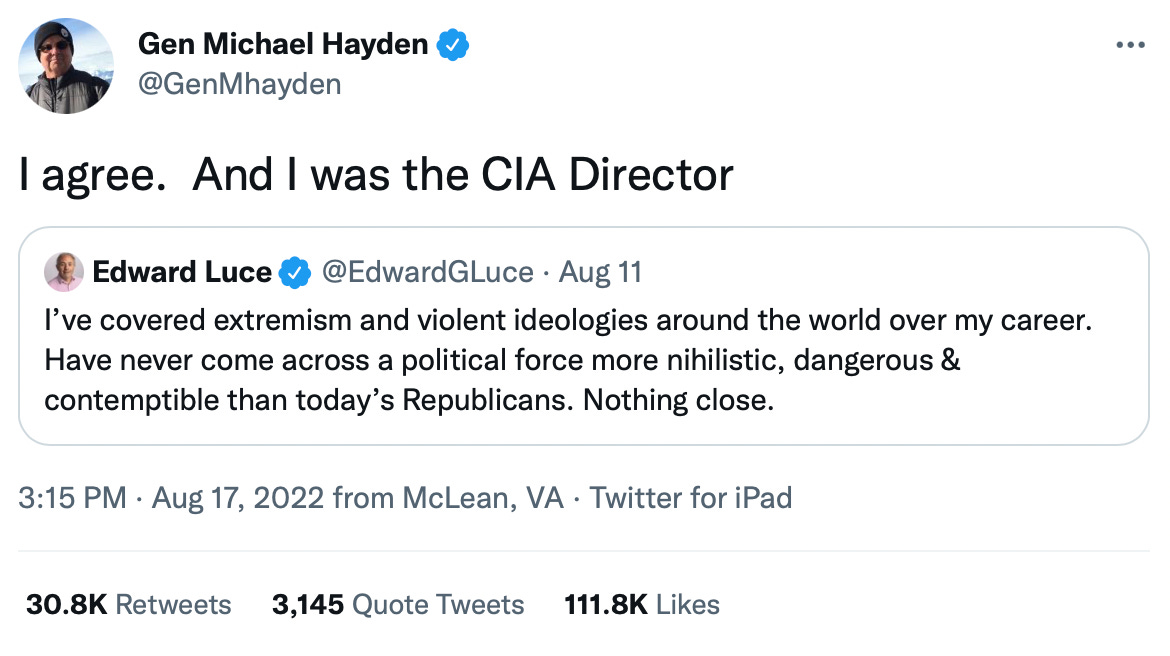
Task: View the 30.8K Retweets list
Action: pos(128,605)
